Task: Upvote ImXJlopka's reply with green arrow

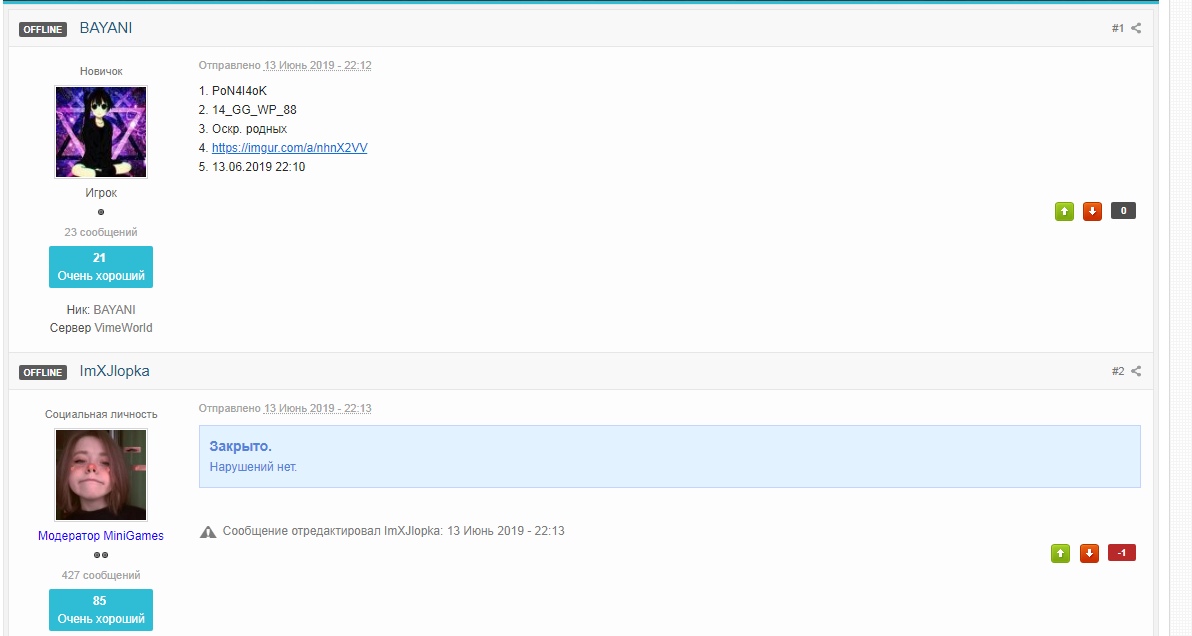Action: pyautogui.click(x=1061, y=553)
